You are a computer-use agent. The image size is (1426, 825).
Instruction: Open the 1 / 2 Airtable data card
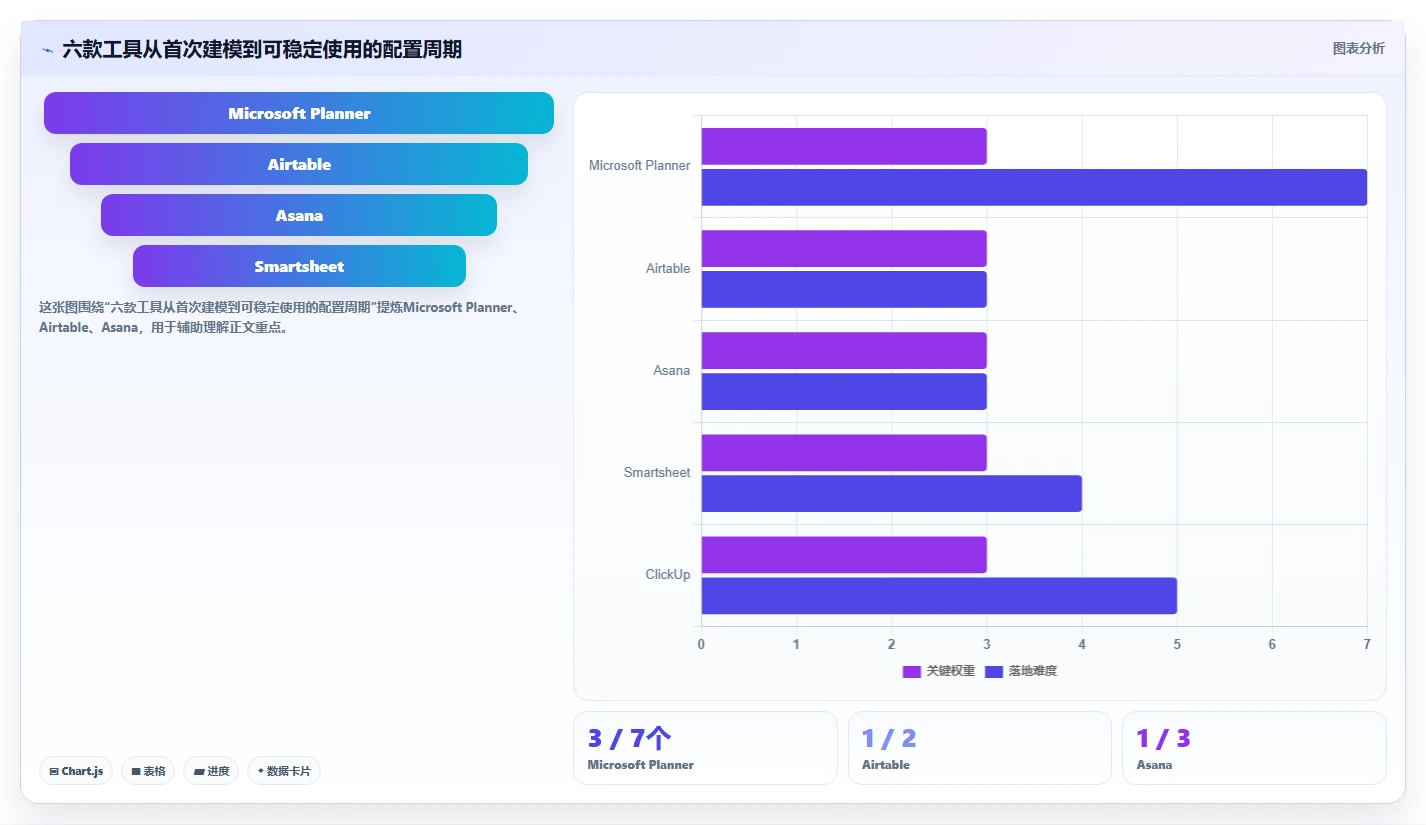click(980, 748)
